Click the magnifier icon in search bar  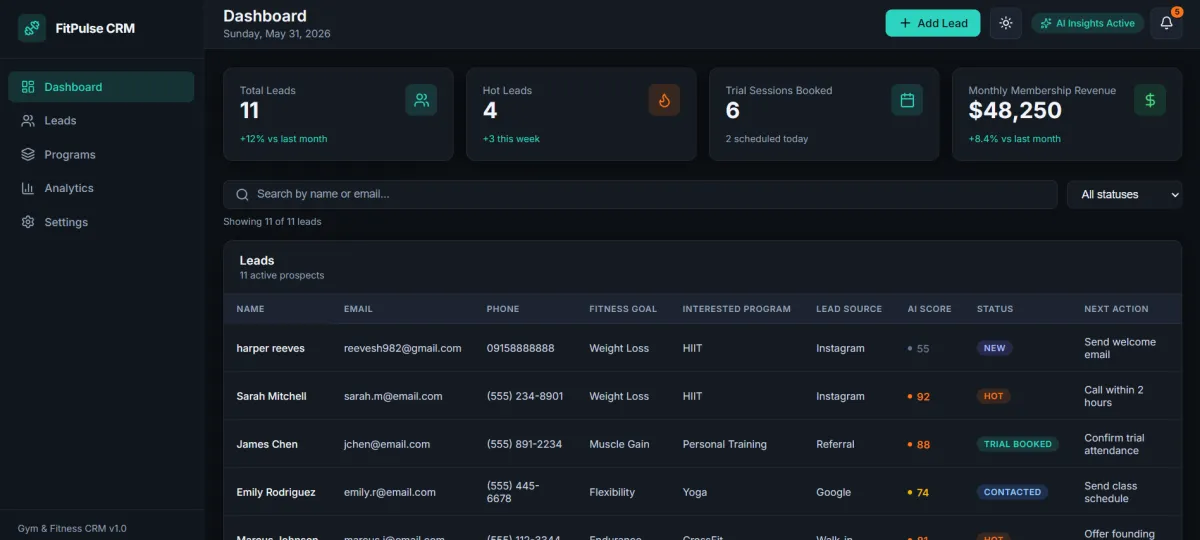(x=242, y=195)
